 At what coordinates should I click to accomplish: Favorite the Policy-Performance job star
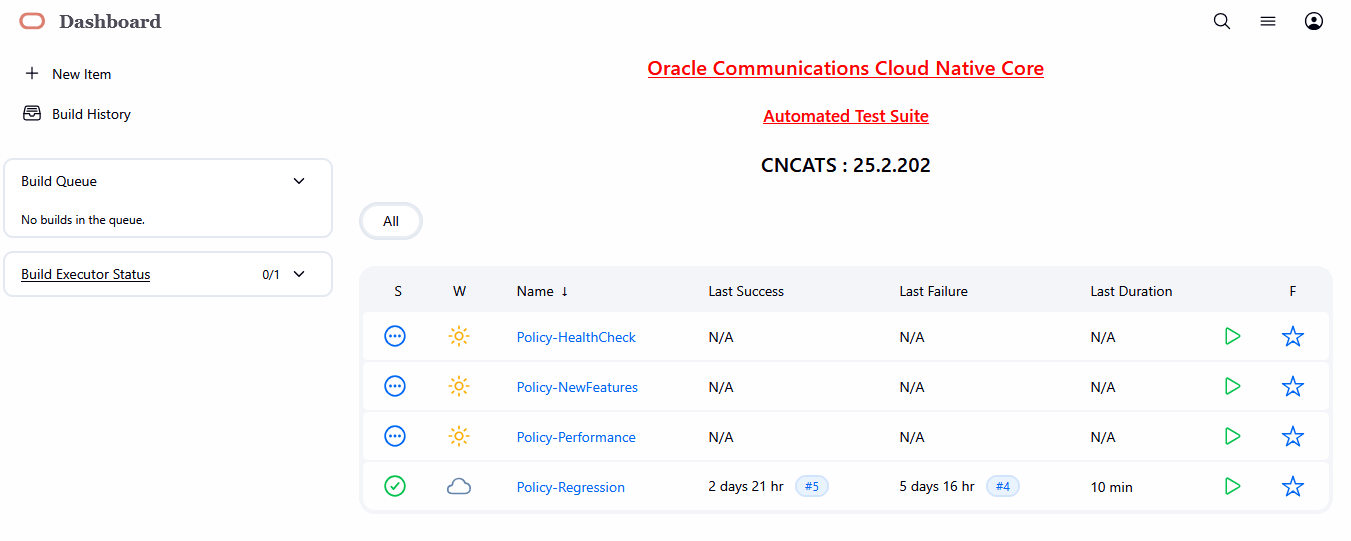click(1293, 436)
